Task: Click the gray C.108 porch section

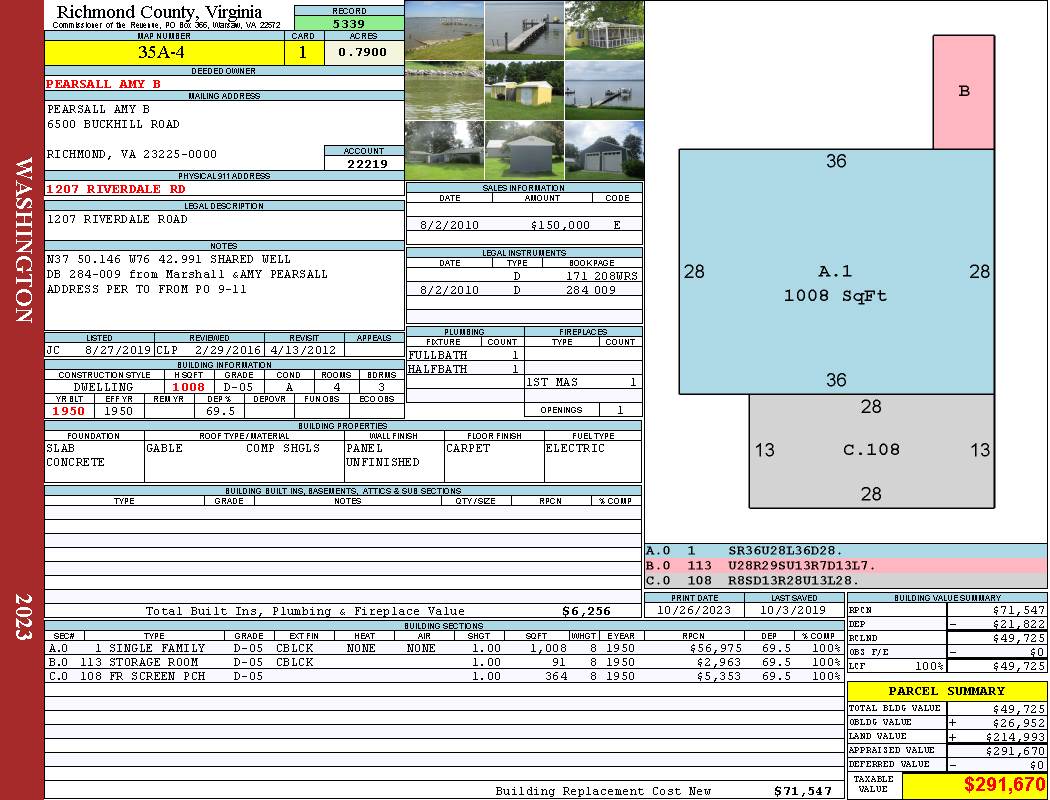Action: click(871, 451)
